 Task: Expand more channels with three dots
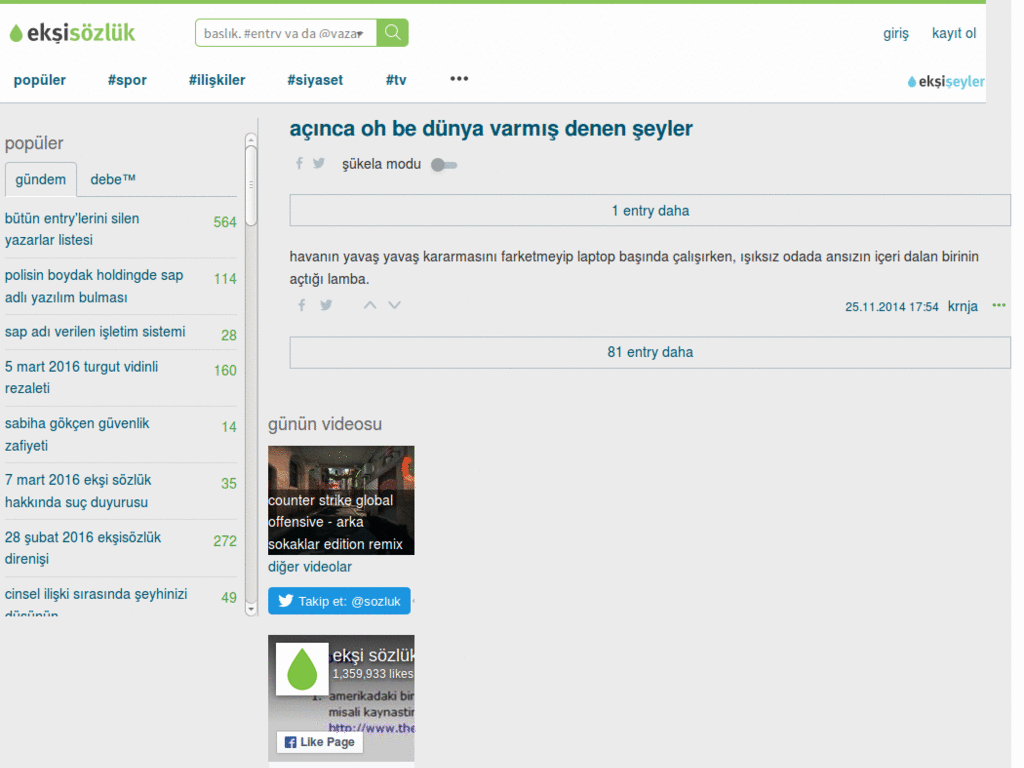click(459, 78)
